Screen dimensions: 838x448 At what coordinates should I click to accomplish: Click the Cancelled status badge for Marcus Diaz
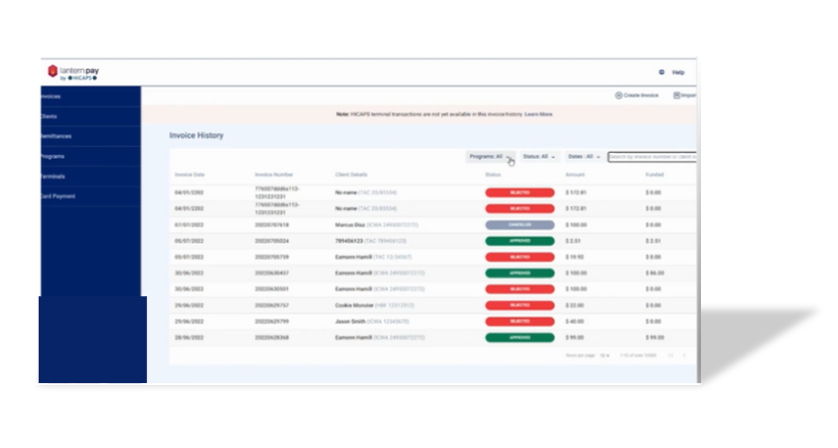519,225
